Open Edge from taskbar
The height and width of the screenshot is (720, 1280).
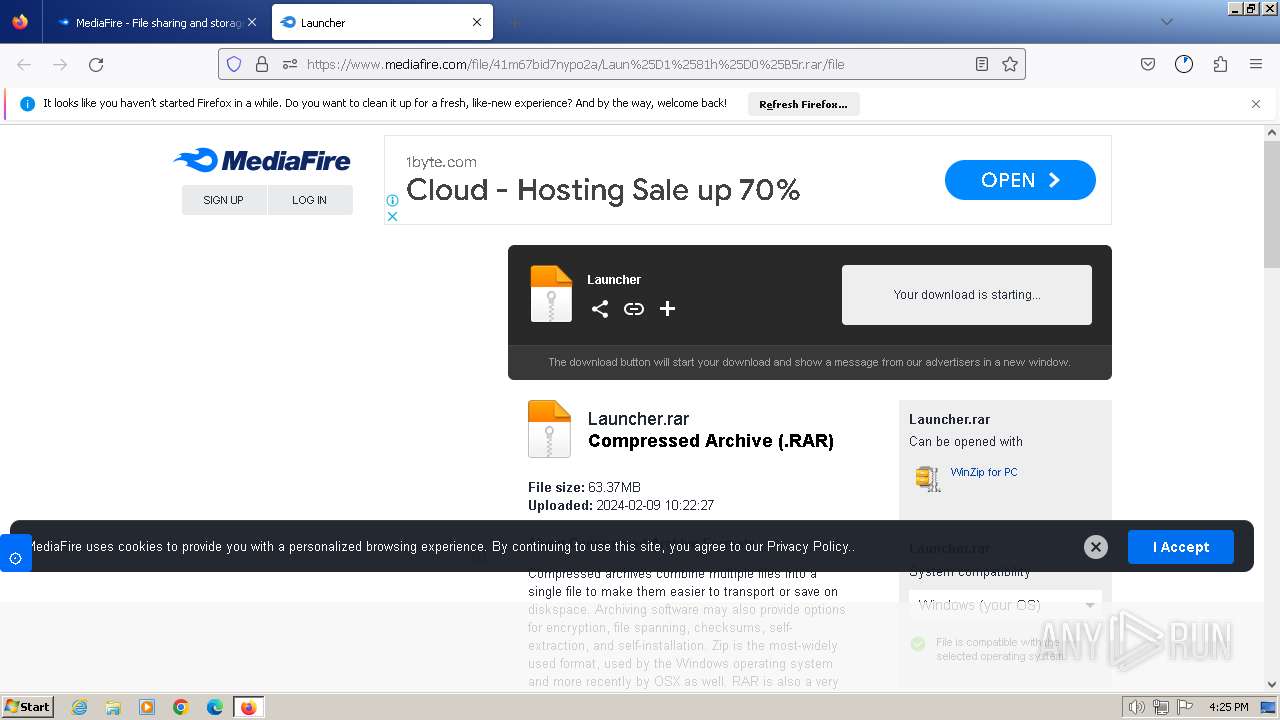pos(215,707)
